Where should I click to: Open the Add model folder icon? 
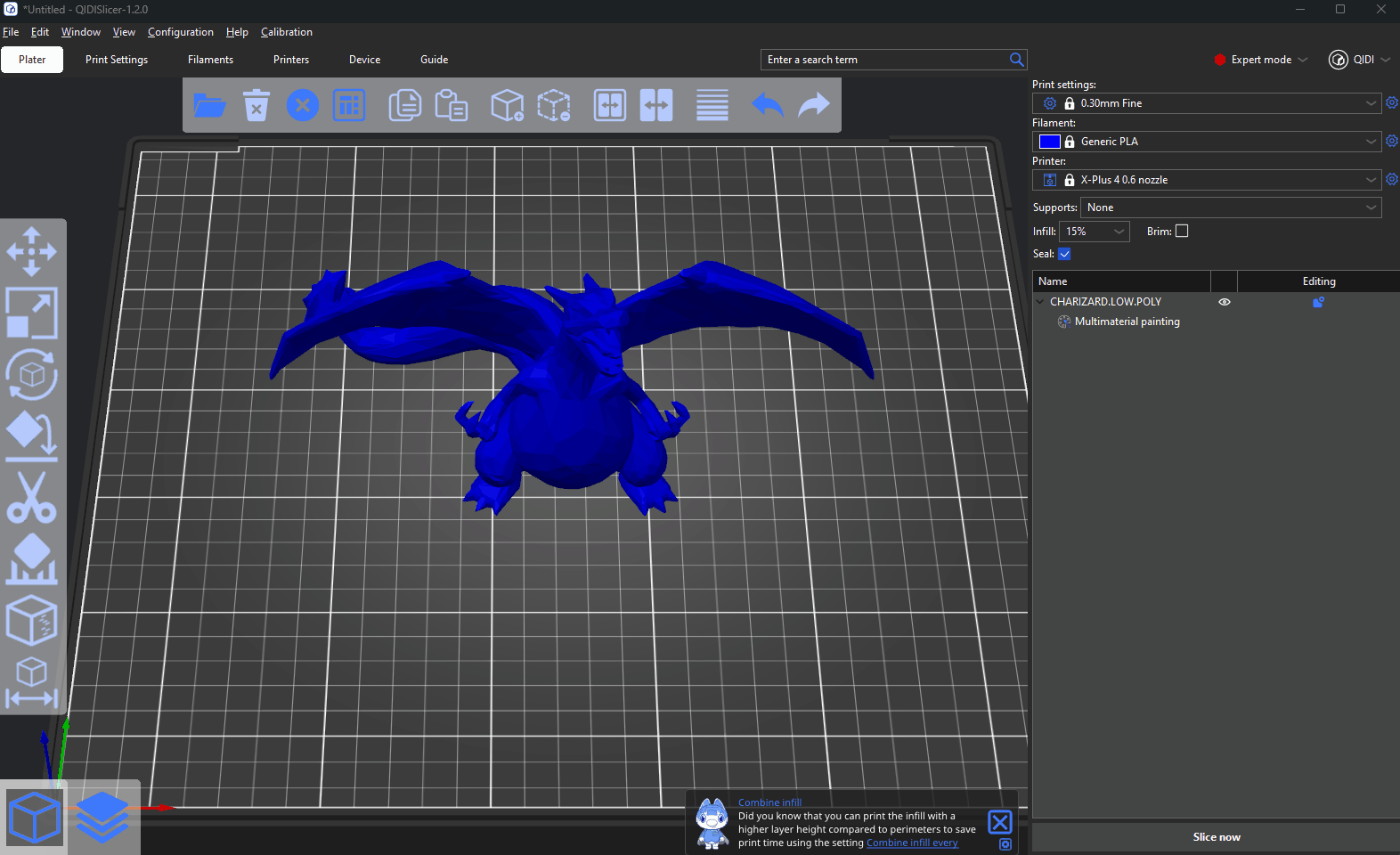point(209,106)
